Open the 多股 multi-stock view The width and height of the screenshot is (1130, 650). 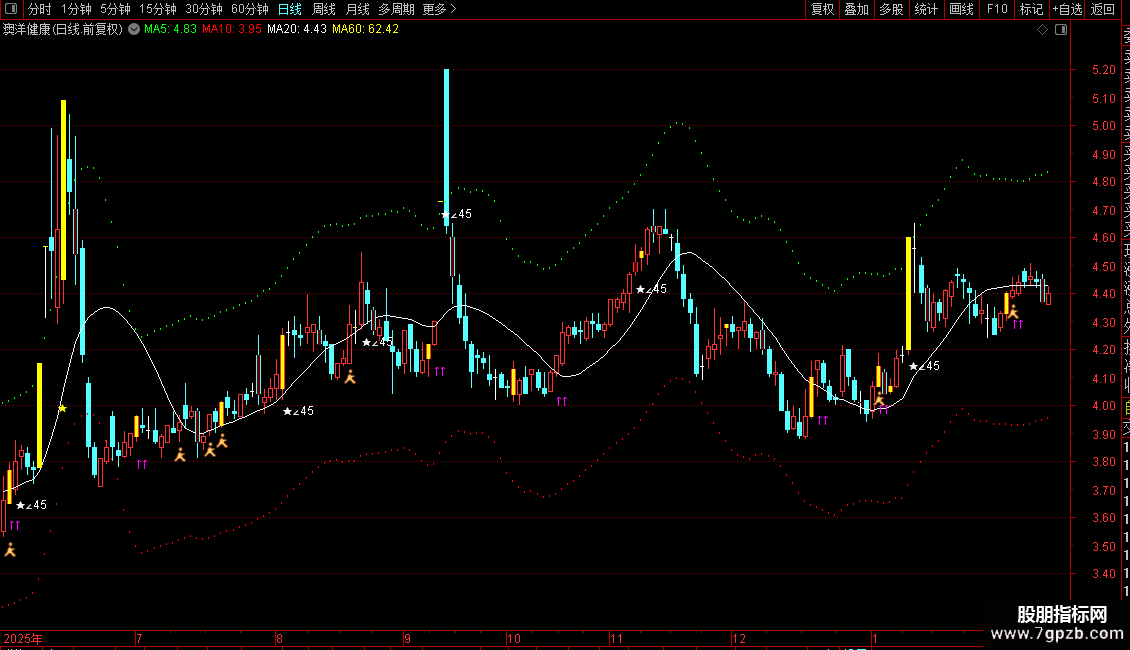[x=891, y=9]
